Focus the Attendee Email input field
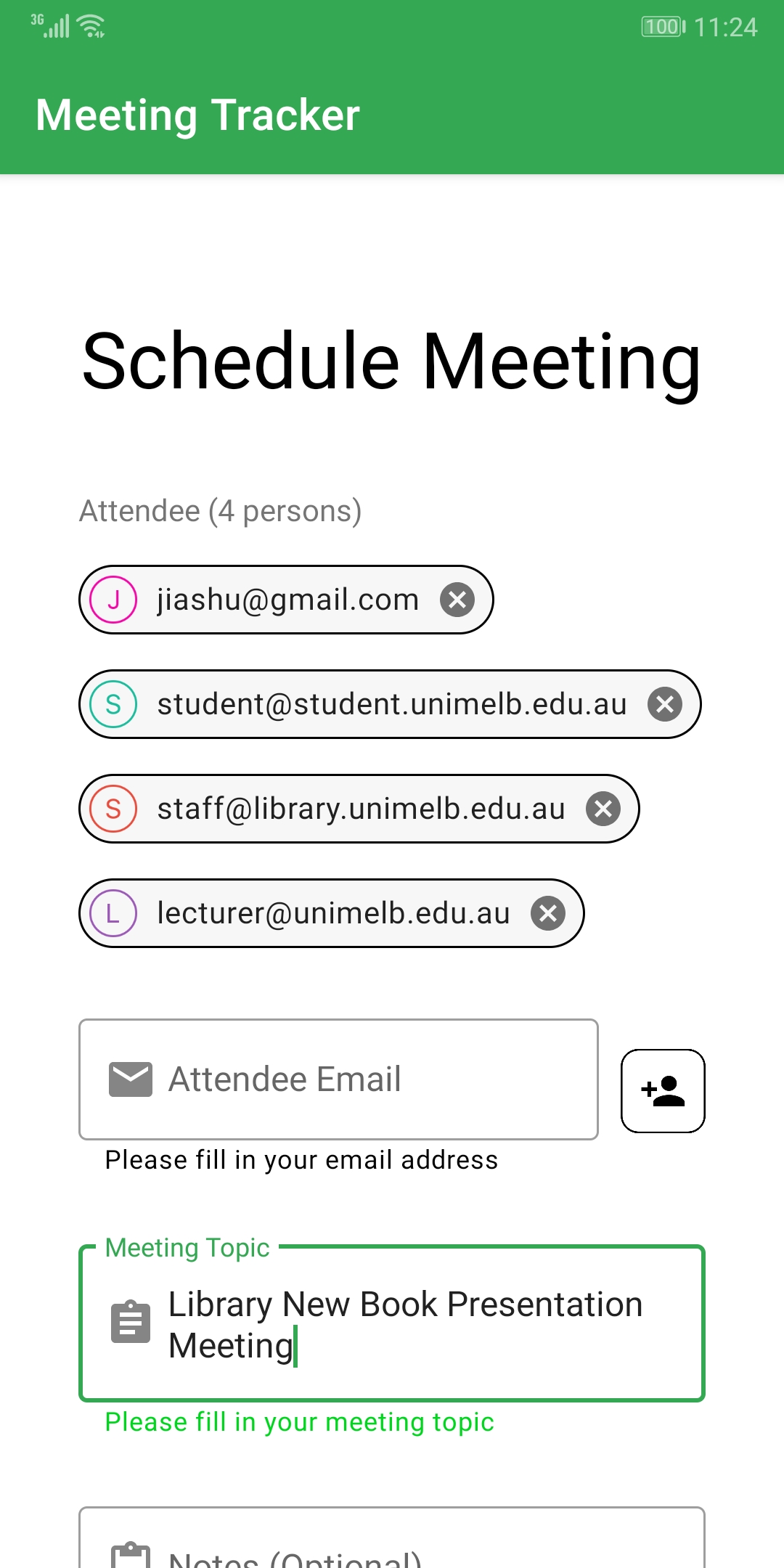The image size is (784, 1568). [x=363, y=1079]
